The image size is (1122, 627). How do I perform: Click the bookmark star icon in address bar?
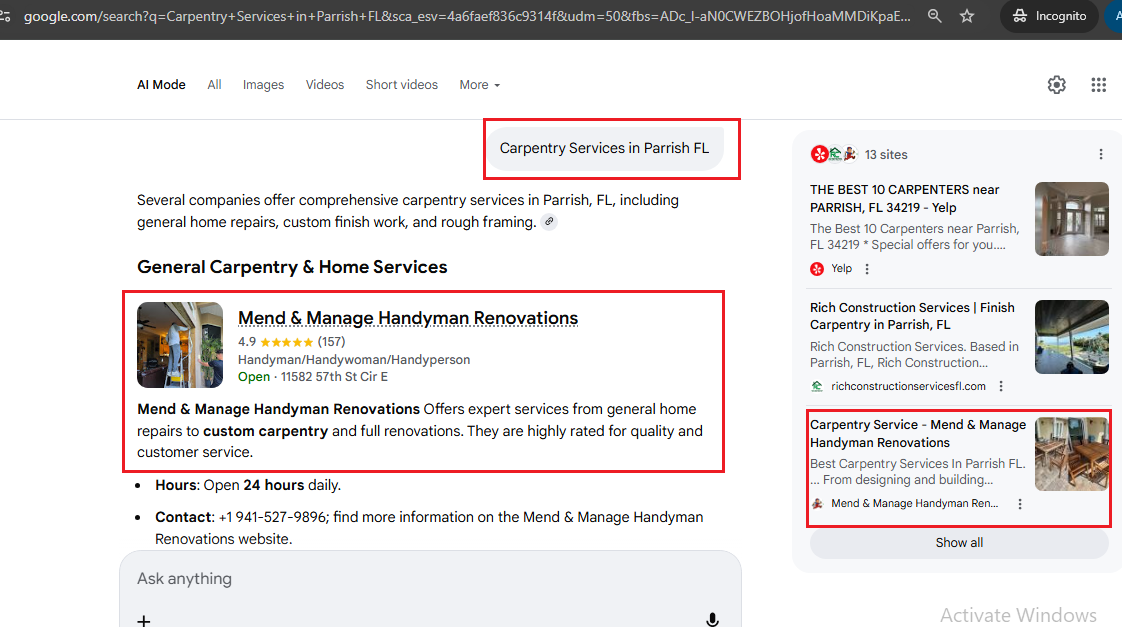point(966,16)
